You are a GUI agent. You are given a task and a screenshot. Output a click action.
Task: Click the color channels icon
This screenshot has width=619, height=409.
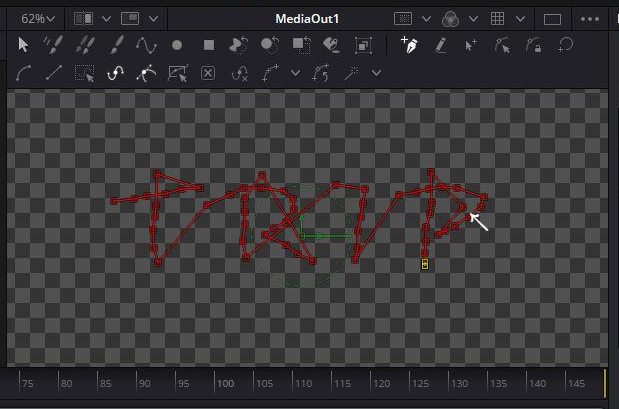point(450,19)
